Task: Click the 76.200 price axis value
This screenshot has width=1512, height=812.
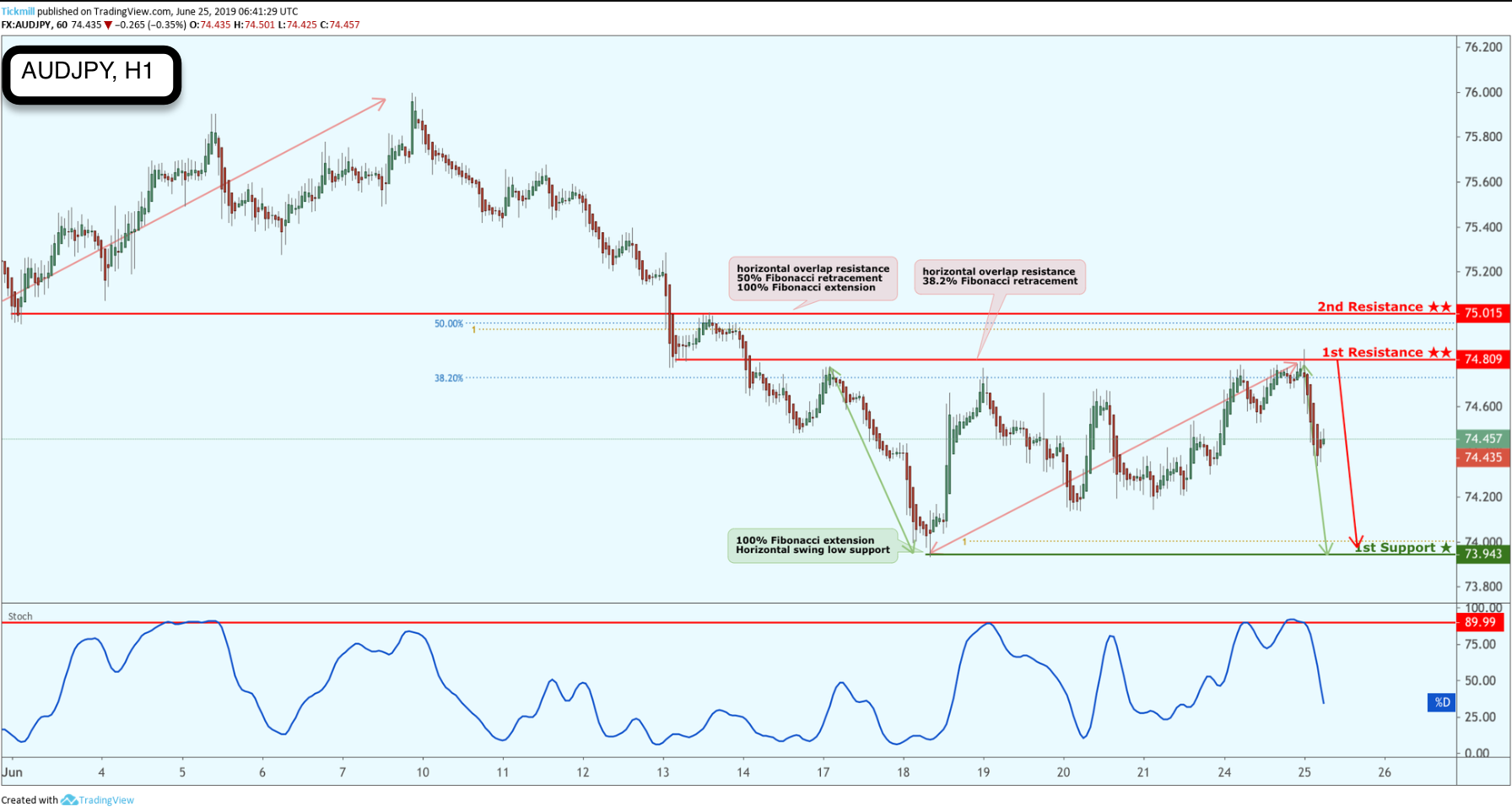Action: click(x=1483, y=47)
